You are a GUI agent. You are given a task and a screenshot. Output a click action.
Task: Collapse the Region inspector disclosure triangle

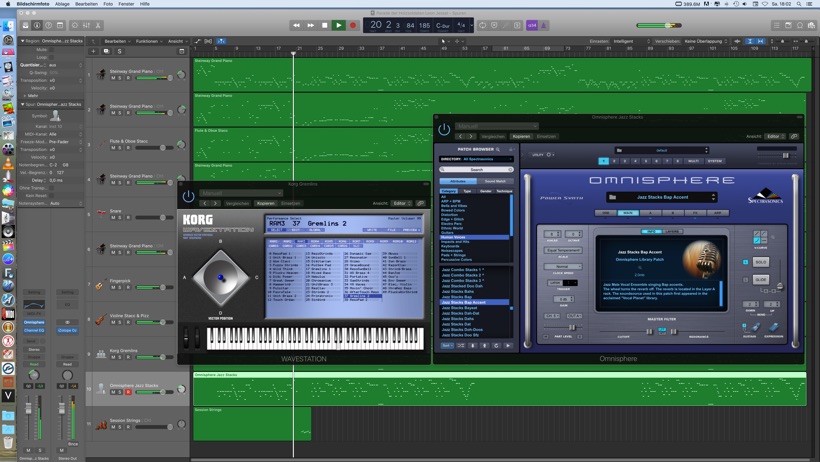click(22, 41)
